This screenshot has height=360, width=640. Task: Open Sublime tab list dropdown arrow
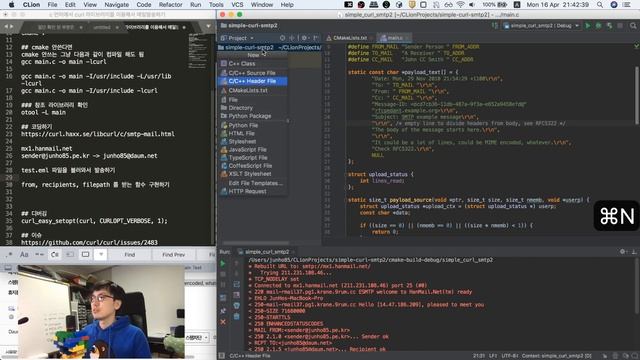point(209,27)
